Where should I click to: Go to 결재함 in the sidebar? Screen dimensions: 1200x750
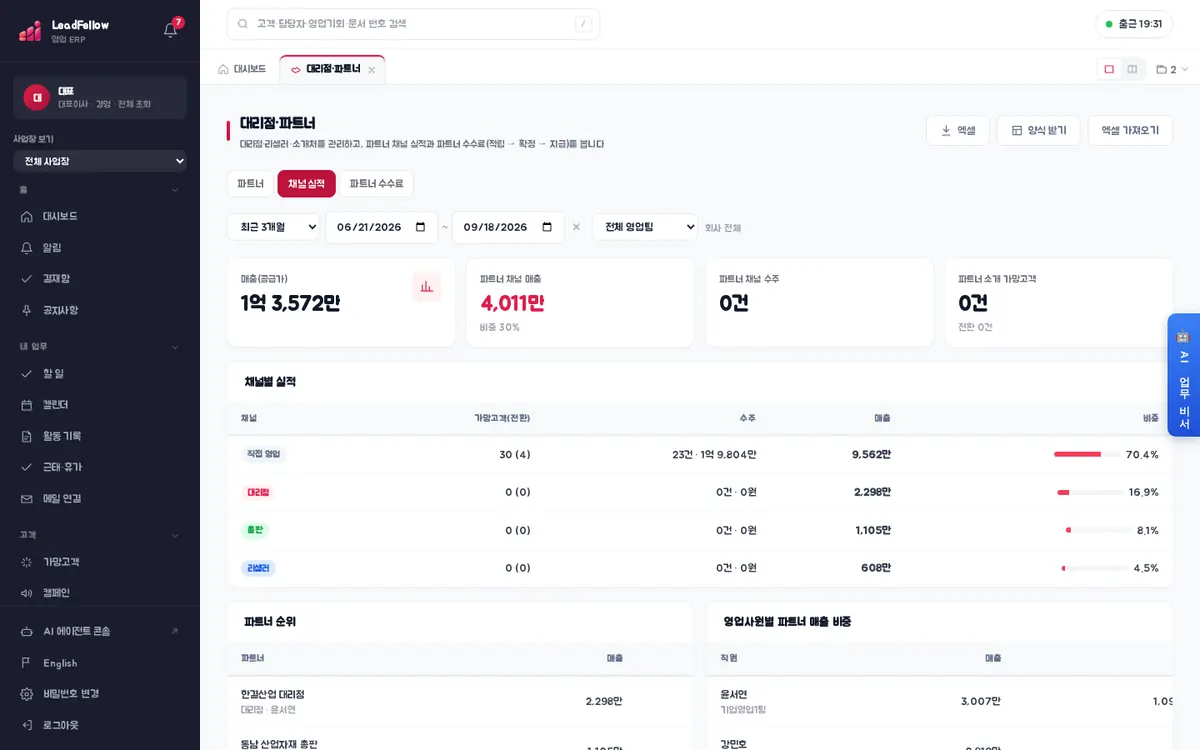(100, 278)
